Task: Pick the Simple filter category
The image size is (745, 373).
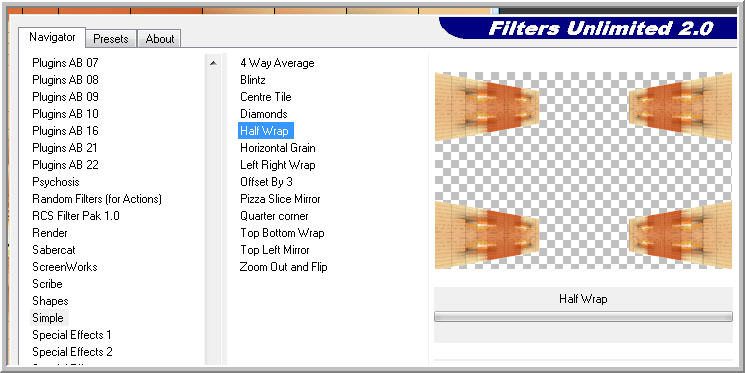Action: (48, 318)
